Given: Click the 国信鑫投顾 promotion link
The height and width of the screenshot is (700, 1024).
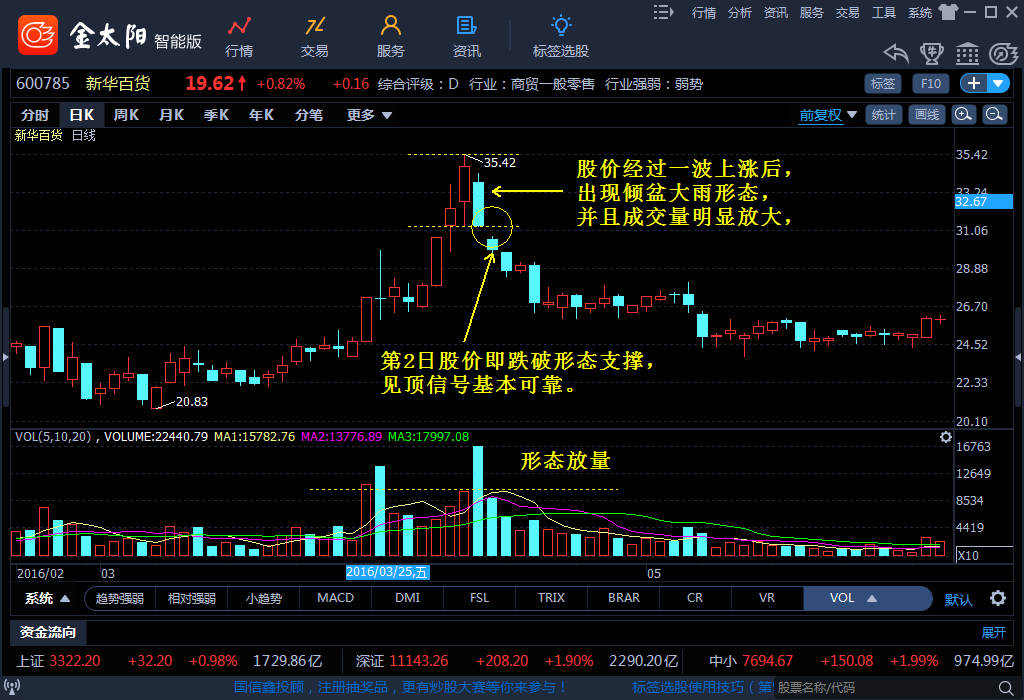Looking at the screenshot, I should tap(400, 687).
